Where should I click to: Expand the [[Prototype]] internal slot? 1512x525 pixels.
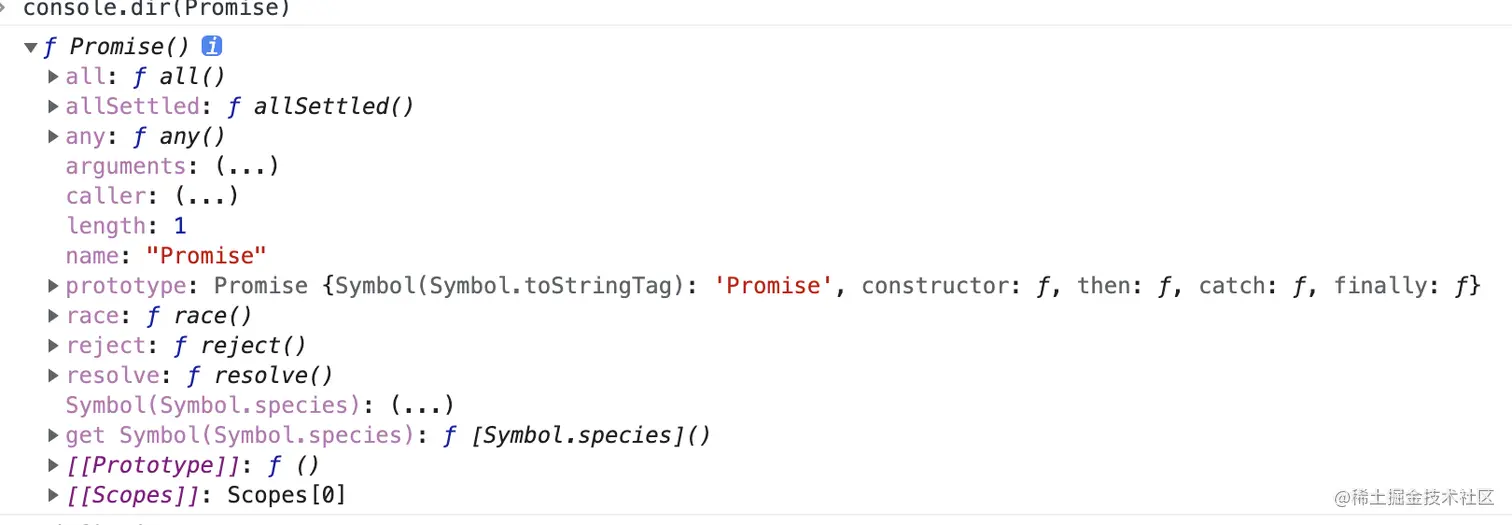click(x=53, y=466)
